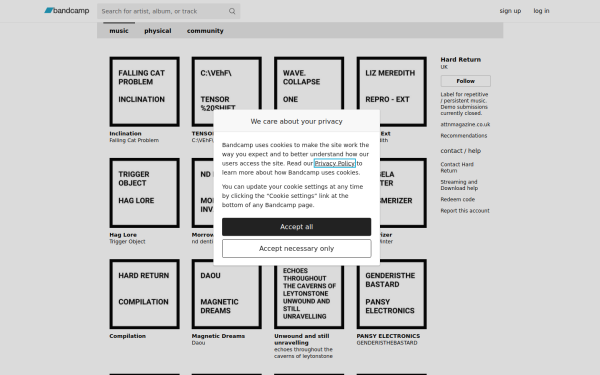The height and width of the screenshot is (375, 600).
Task: Switch to the music tab
Action: [x=119, y=31]
